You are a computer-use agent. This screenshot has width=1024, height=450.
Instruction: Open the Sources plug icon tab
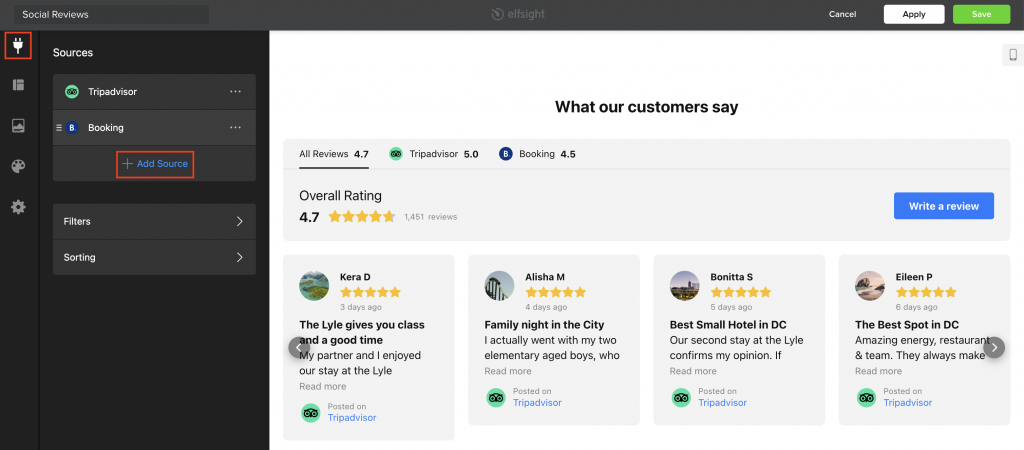click(x=18, y=46)
